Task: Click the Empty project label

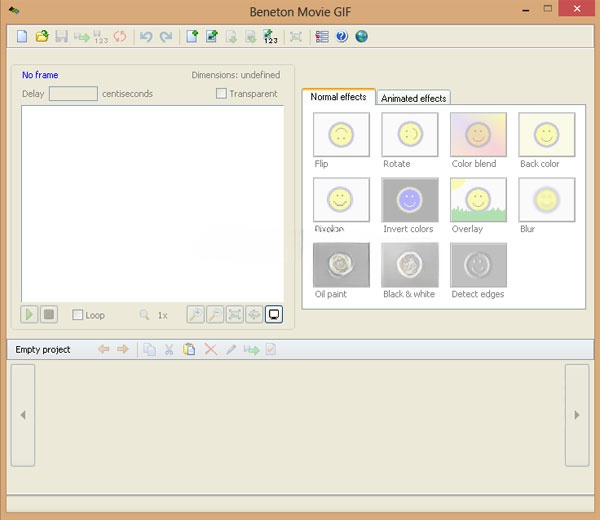Action: point(43,350)
